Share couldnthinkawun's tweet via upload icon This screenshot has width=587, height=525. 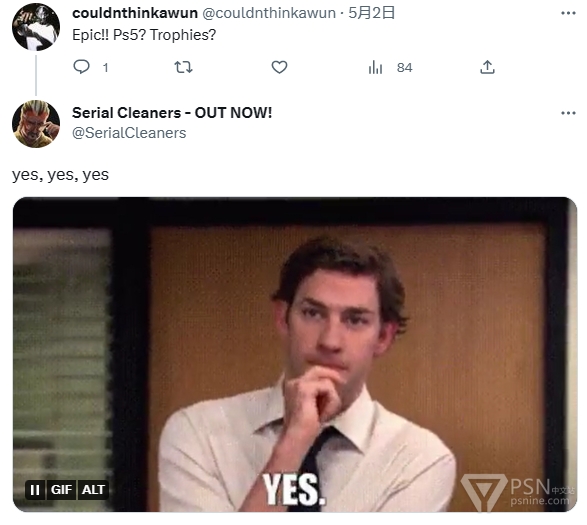pyautogui.click(x=487, y=67)
